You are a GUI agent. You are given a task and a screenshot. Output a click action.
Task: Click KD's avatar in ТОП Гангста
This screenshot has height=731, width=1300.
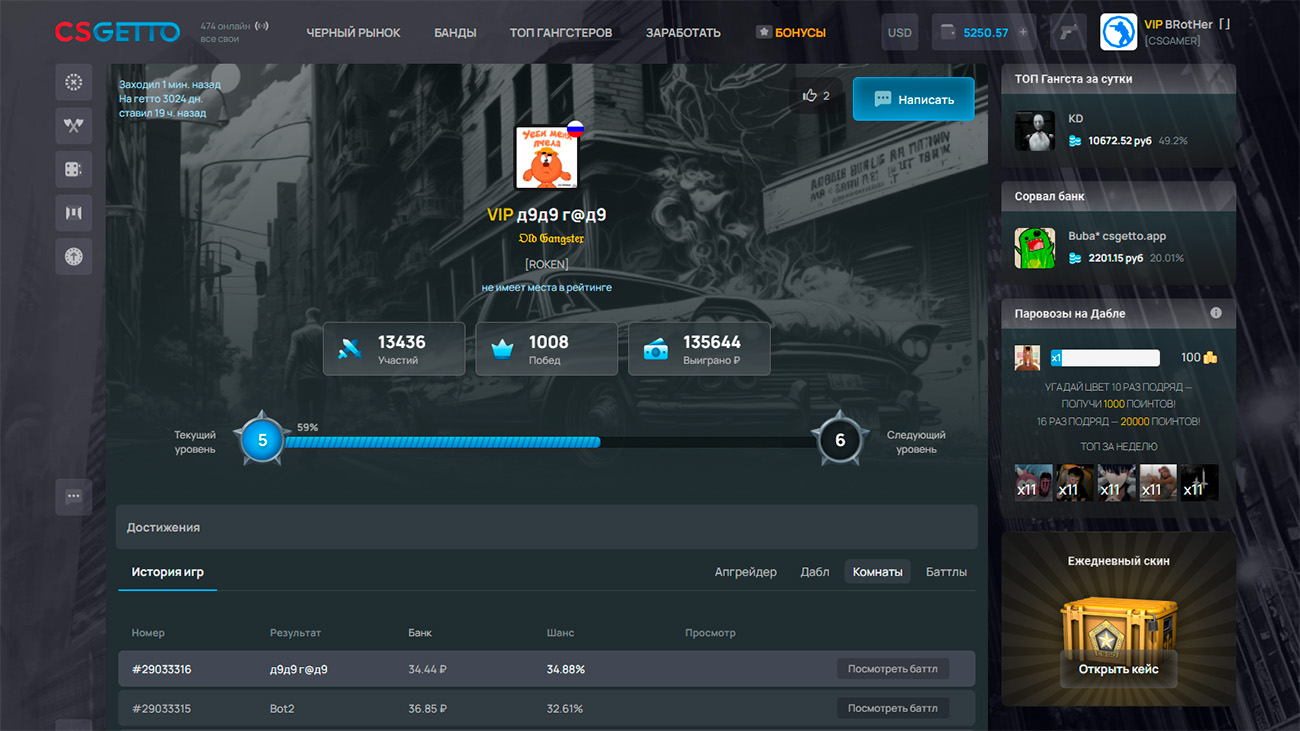point(1035,131)
